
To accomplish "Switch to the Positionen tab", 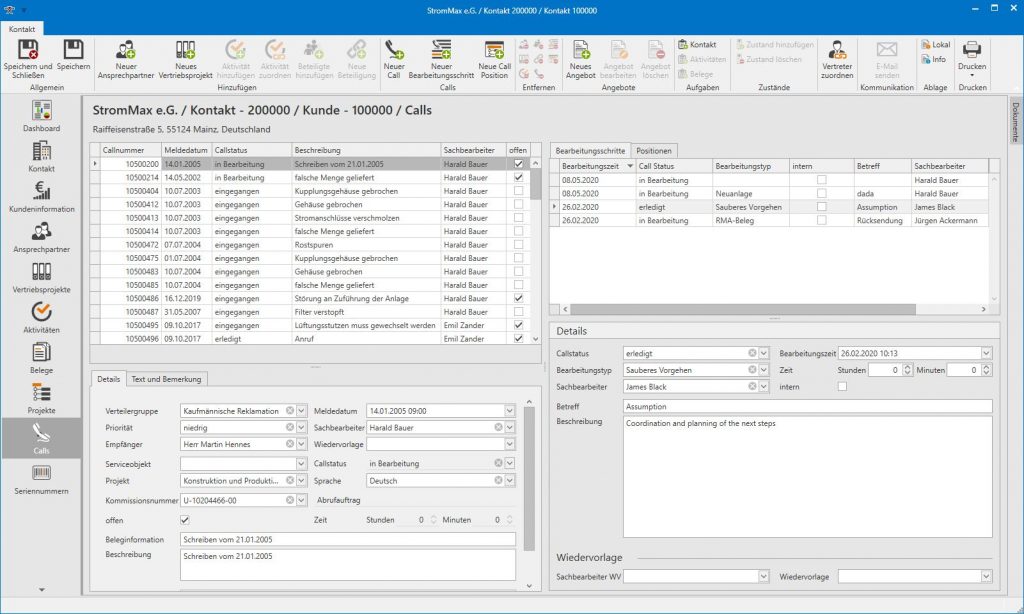I will (653, 150).
